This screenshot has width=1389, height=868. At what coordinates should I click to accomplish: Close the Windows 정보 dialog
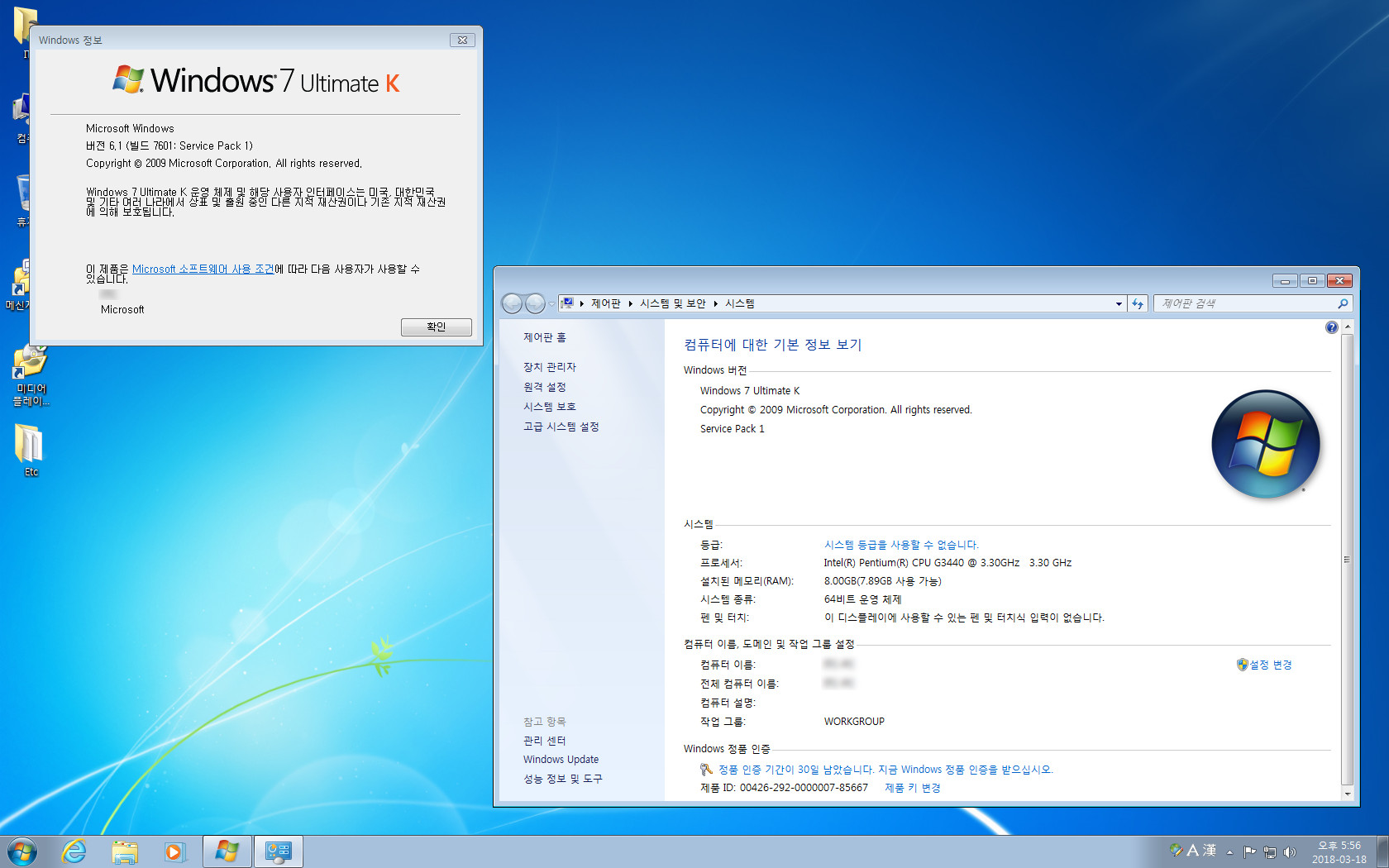coord(462,40)
